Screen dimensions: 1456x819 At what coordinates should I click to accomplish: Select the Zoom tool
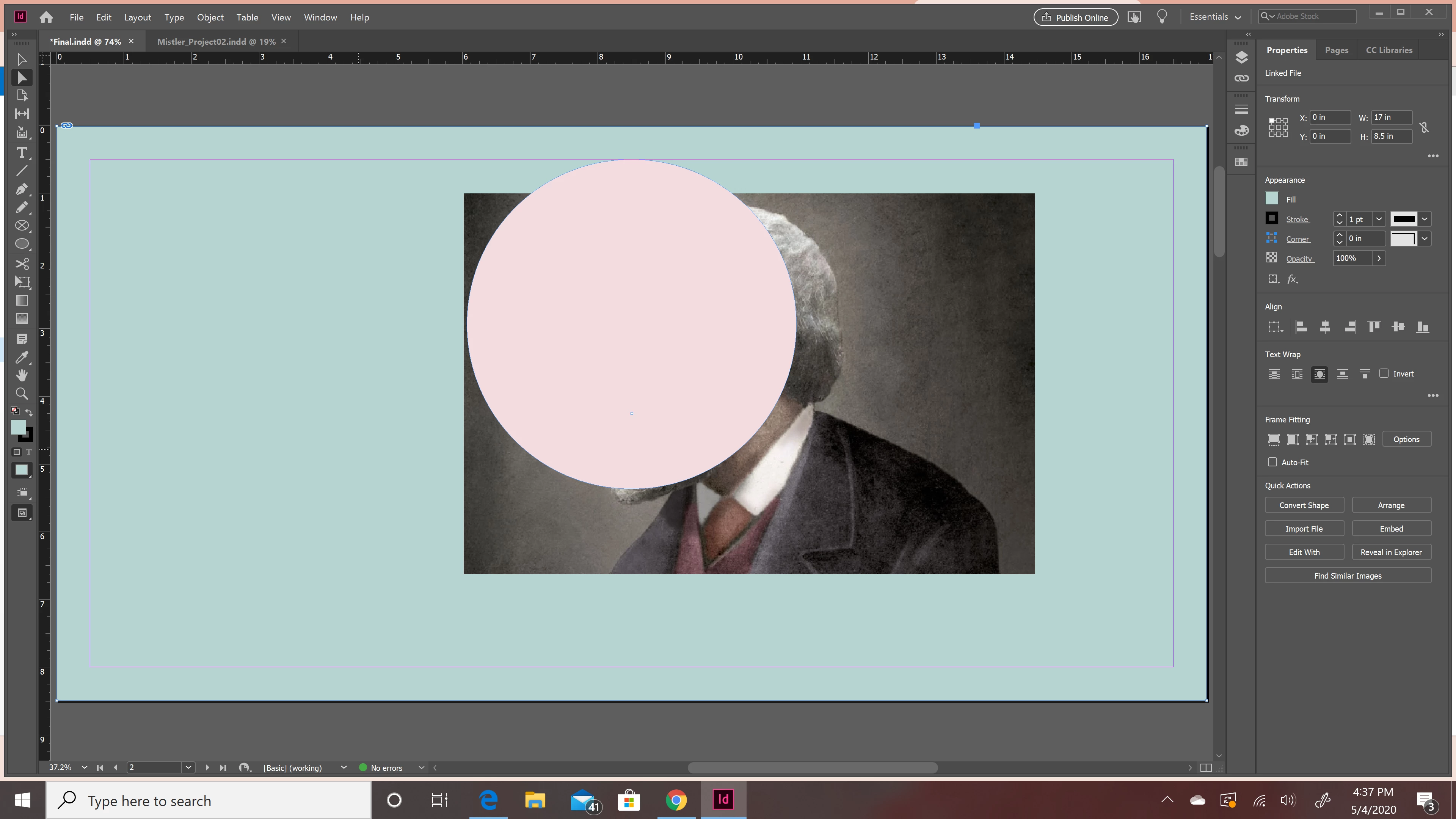(x=22, y=394)
